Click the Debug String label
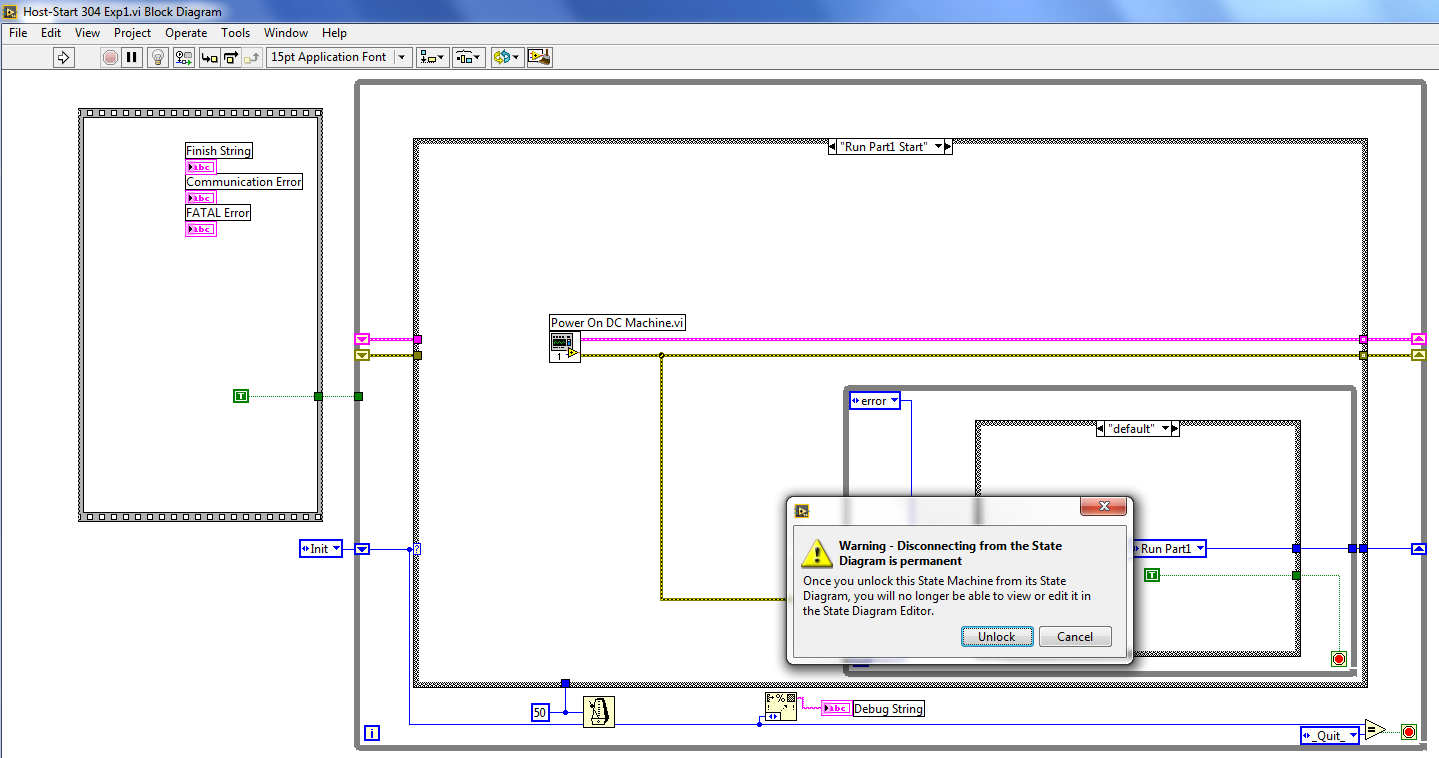The image size is (1439, 758). (888, 708)
